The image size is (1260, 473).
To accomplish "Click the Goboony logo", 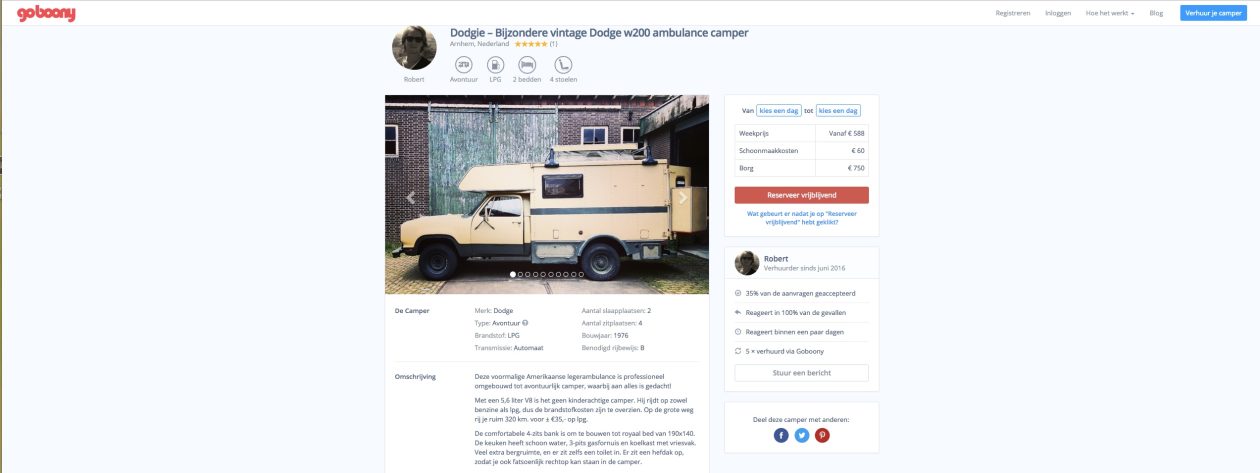I will (x=46, y=13).
